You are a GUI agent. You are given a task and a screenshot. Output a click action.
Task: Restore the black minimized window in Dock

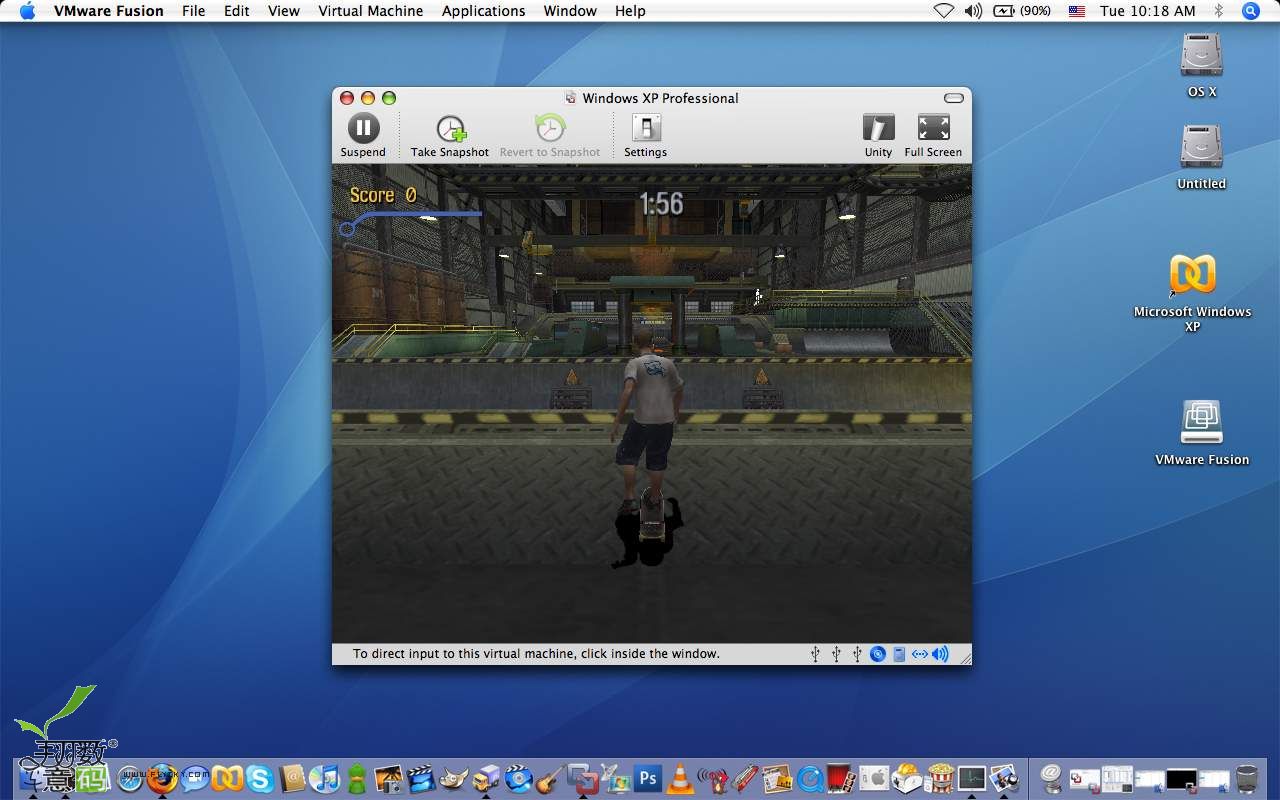pyautogui.click(x=1181, y=778)
